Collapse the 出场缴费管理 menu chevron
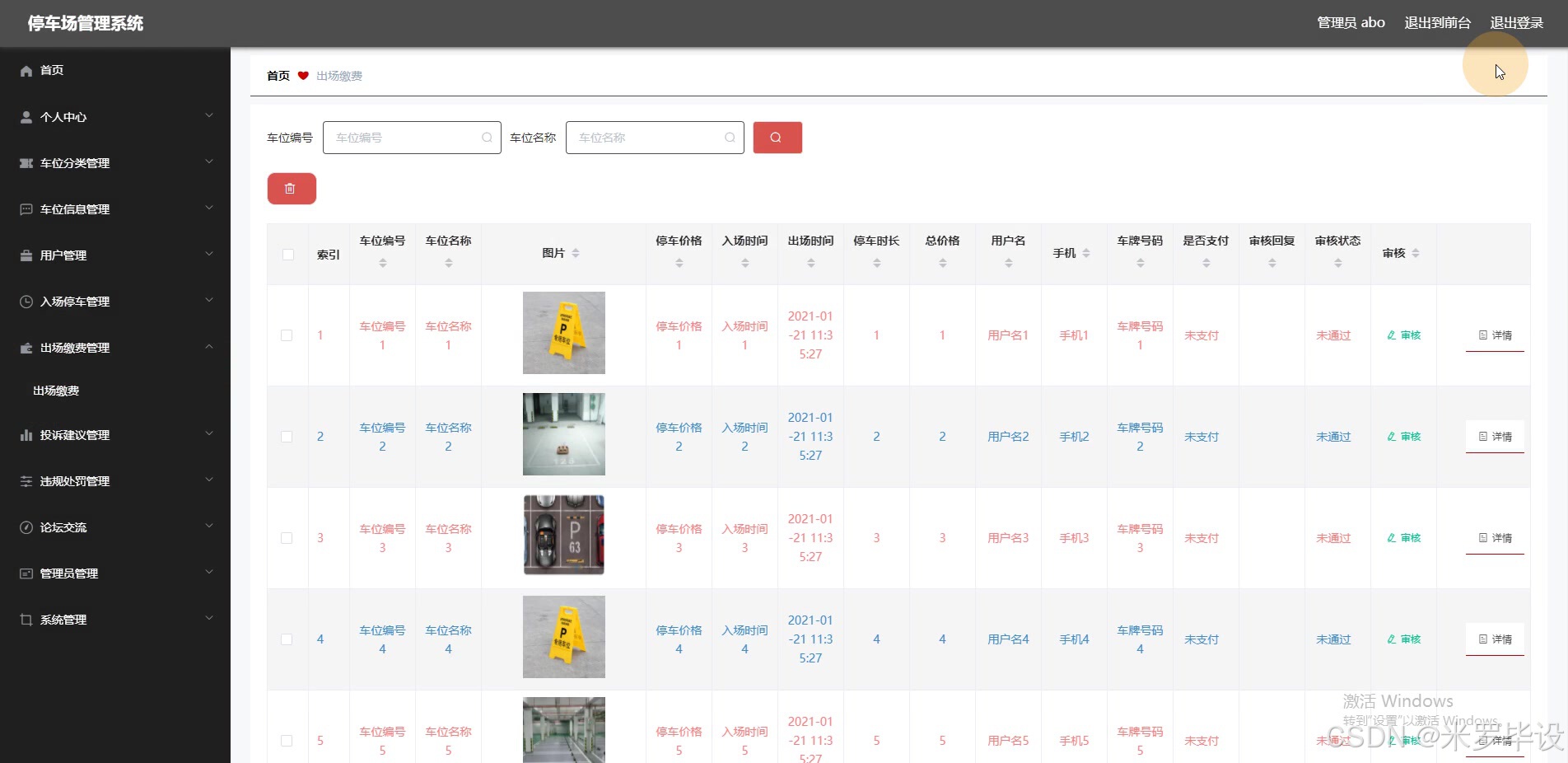Viewport: 1568px width, 763px height. (x=209, y=346)
